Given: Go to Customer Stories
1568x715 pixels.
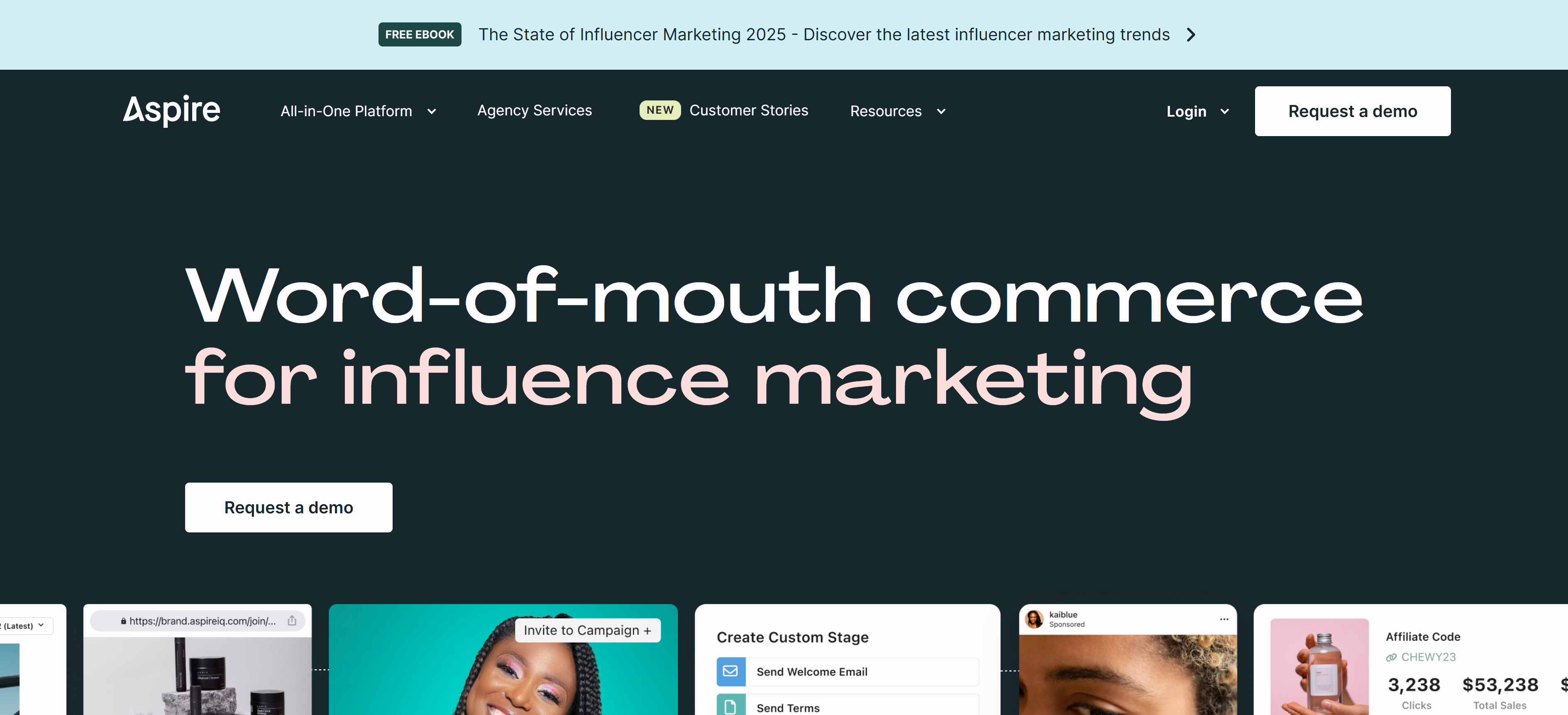Looking at the screenshot, I should click(x=748, y=110).
